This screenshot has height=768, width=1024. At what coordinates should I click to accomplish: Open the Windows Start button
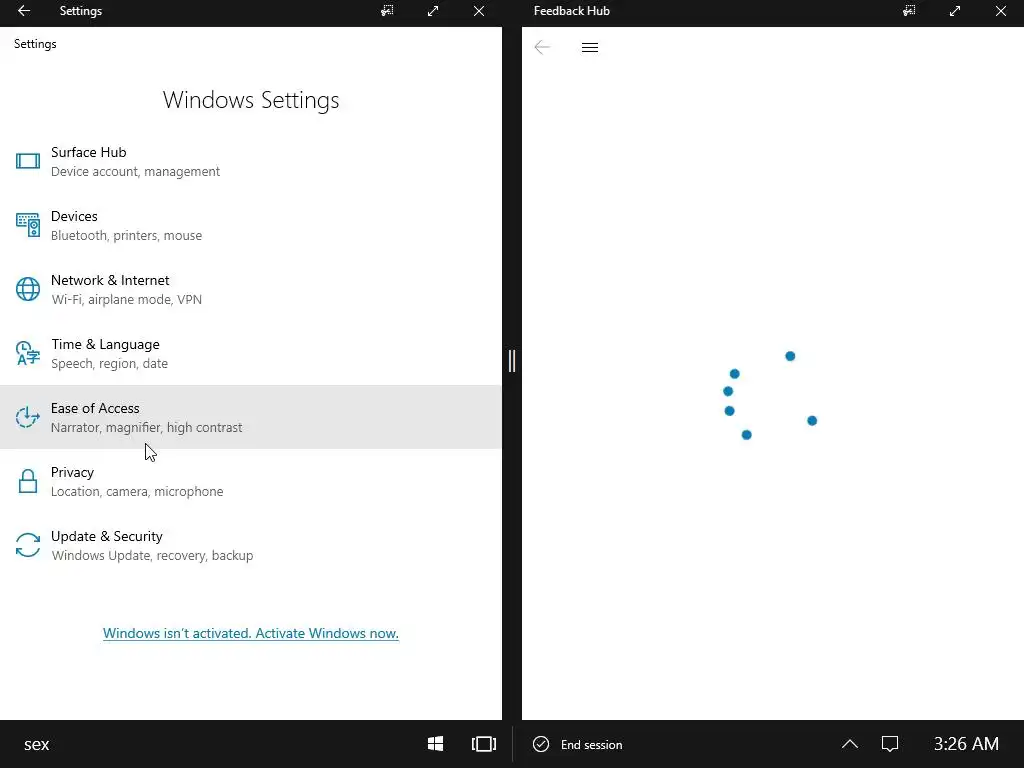click(436, 744)
